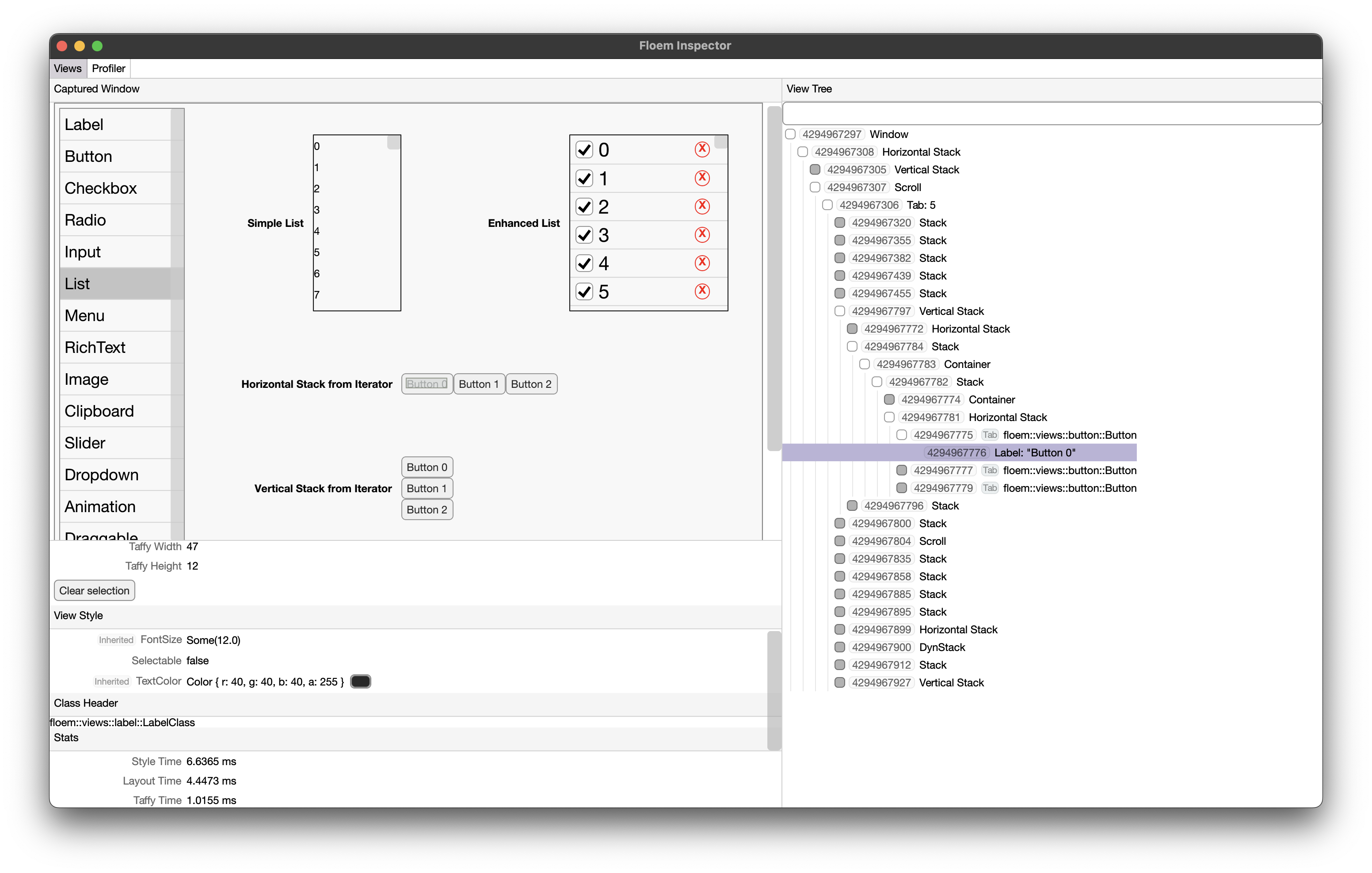The width and height of the screenshot is (1372, 873).
Task: Switch to the Profiler tab
Action: pos(108,69)
